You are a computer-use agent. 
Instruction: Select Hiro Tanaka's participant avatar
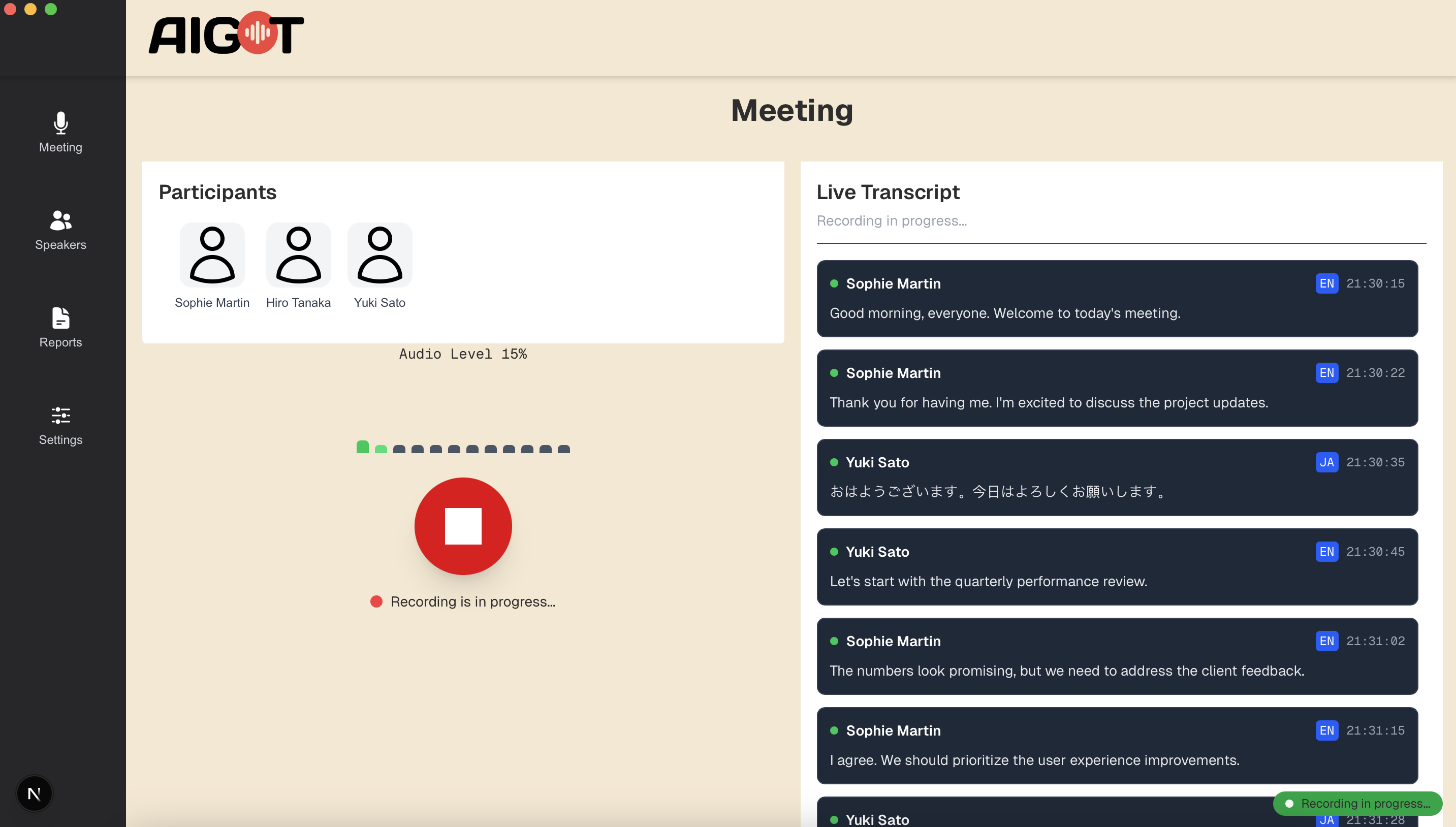(x=298, y=255)
